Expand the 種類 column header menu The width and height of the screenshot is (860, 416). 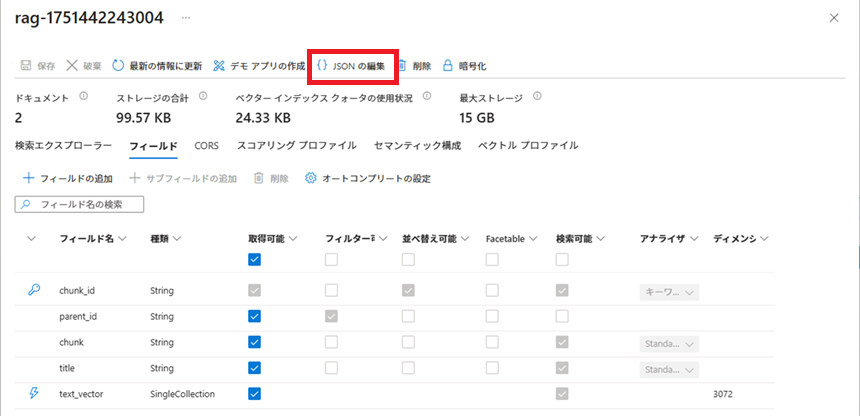coord(177,239)
